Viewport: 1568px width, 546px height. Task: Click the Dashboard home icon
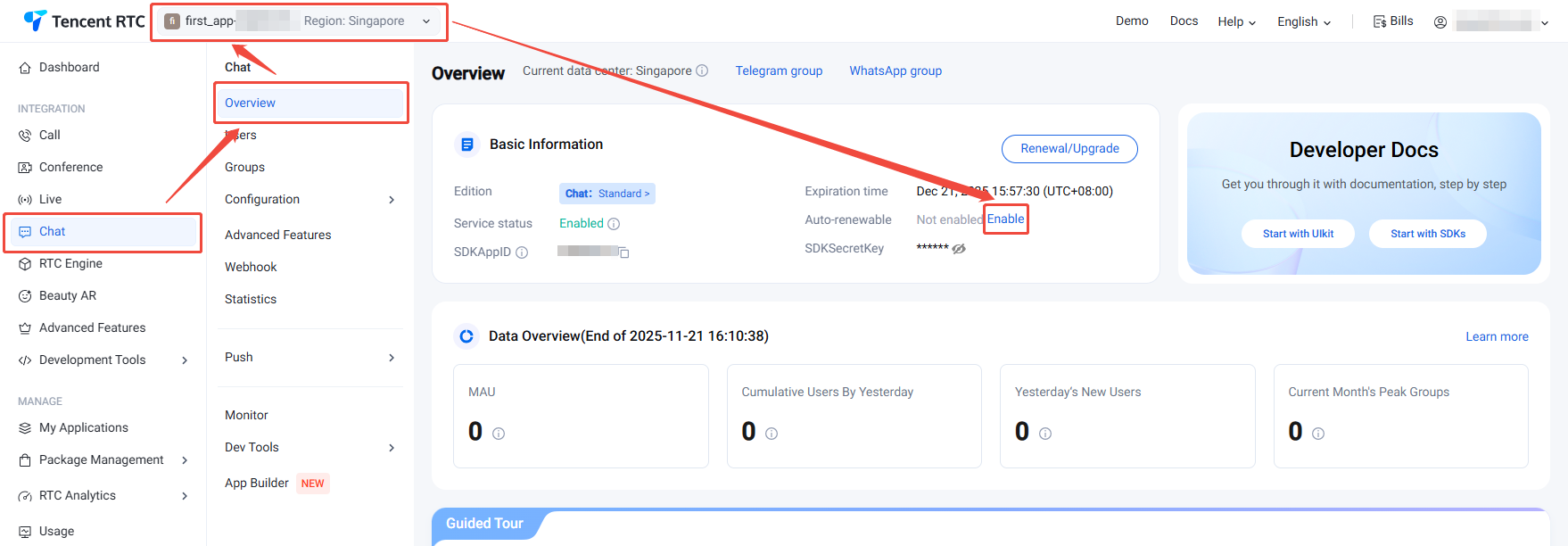[25, 68]
